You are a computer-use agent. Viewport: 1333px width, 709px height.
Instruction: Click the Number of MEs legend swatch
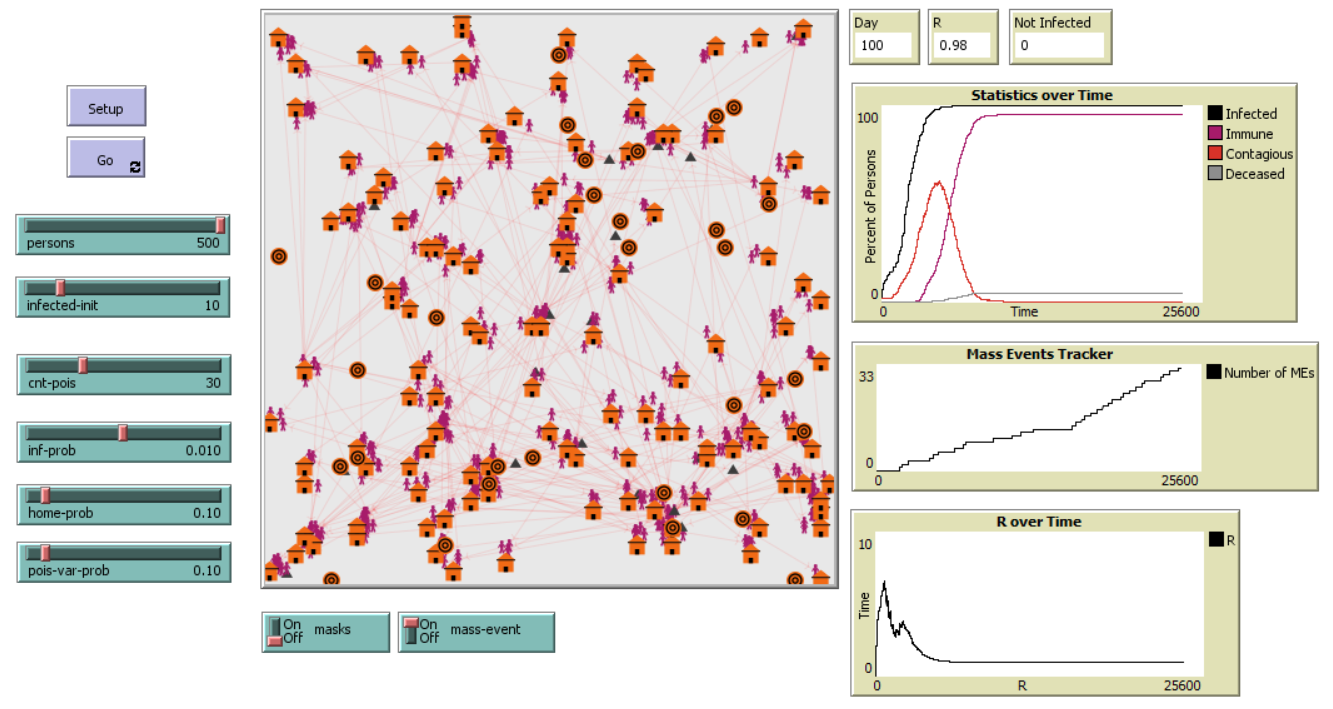(1214, 373)
